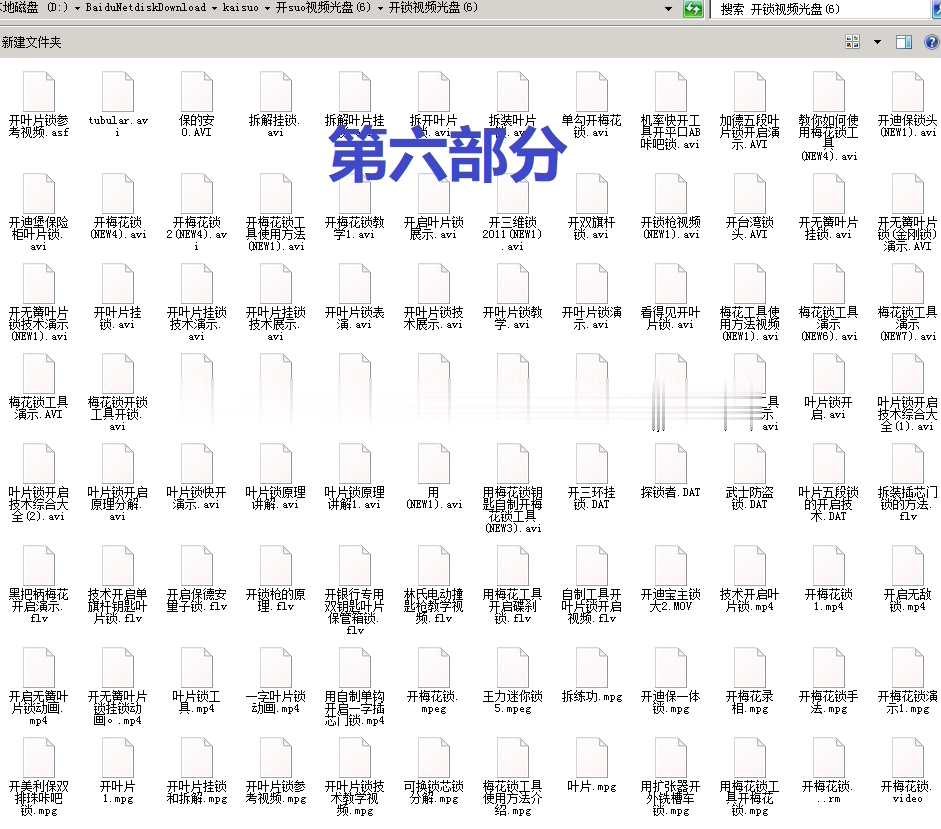The width and height of the screenshot is (941, 829).
Task: Select the tubular.avi file icon
Action: coord(118,91)
